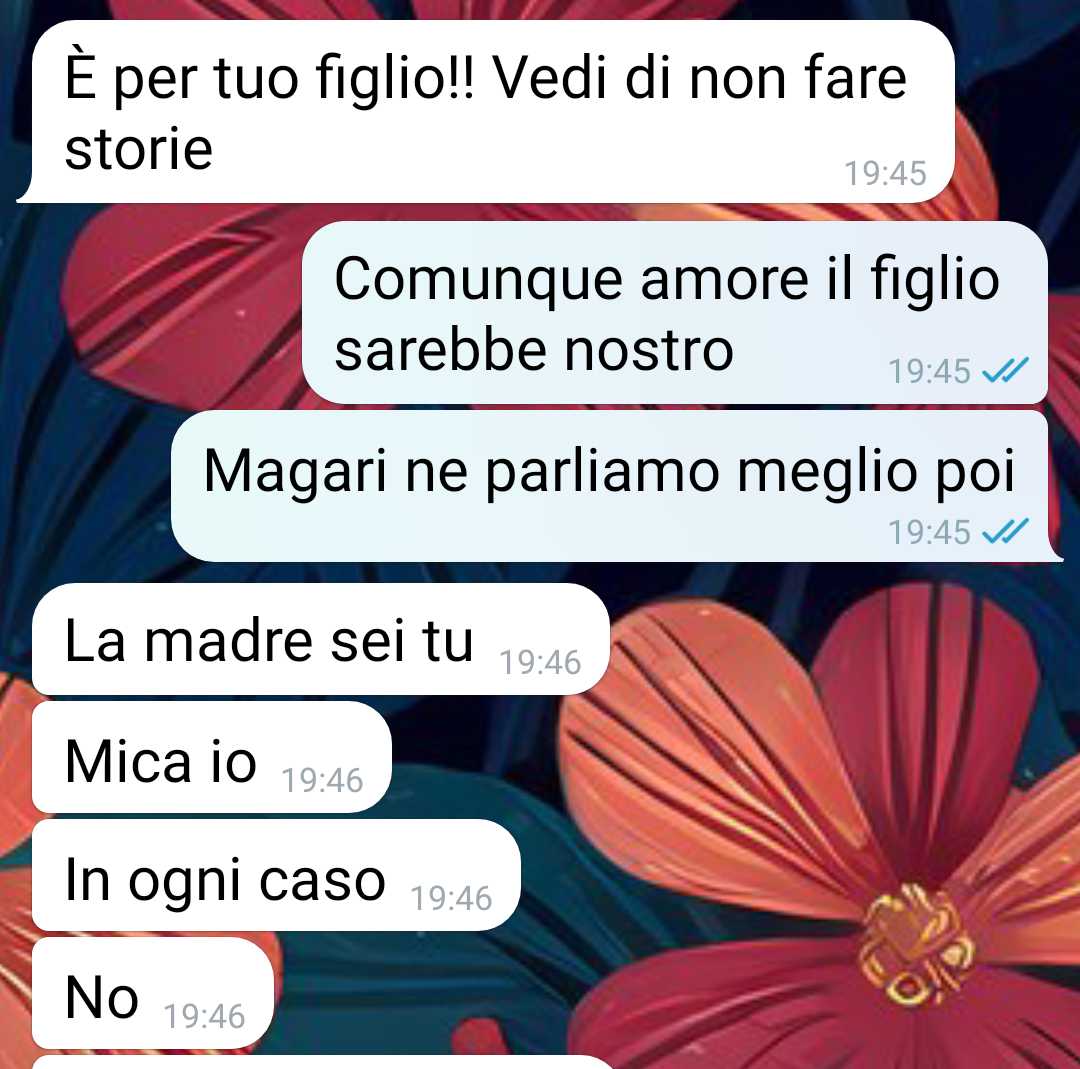
Task: Click the golden flower center on wallpaper
Action: [x=914, y=945]
